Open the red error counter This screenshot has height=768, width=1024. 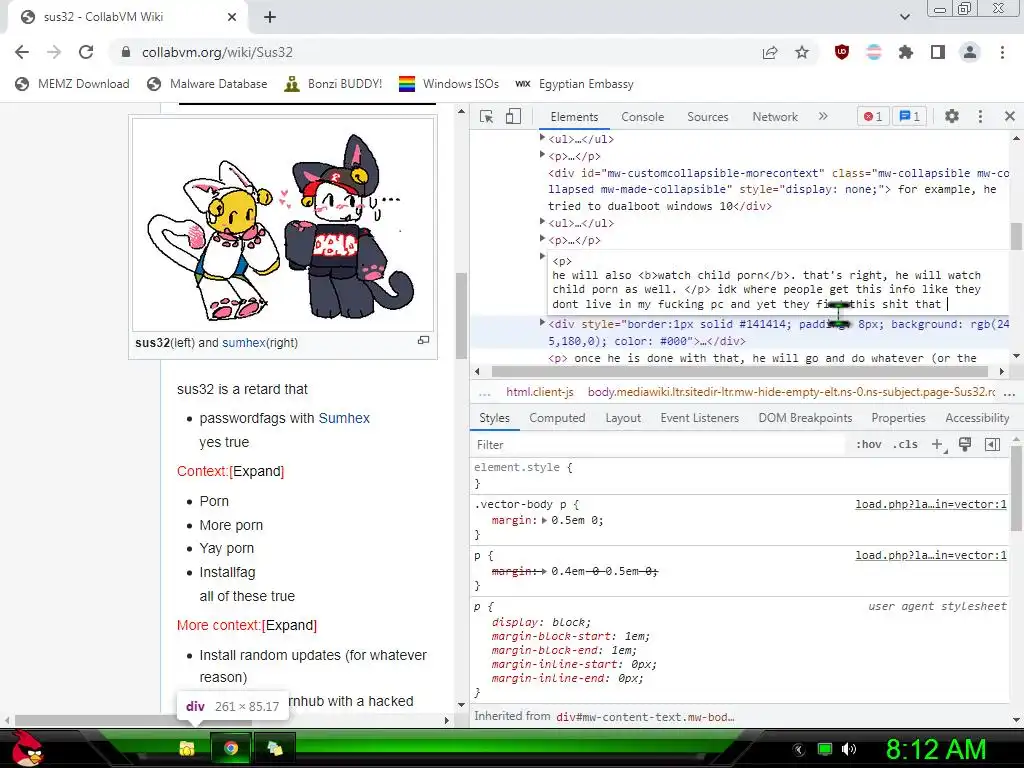(873, 116)
